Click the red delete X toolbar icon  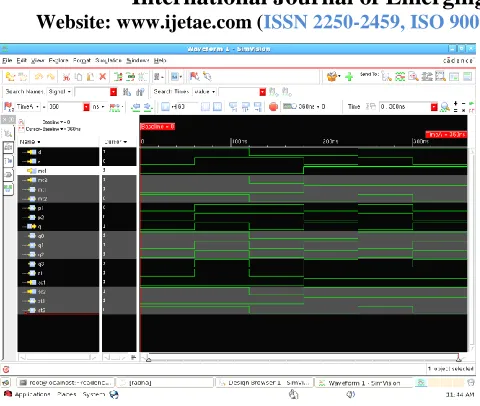[103, 77]
